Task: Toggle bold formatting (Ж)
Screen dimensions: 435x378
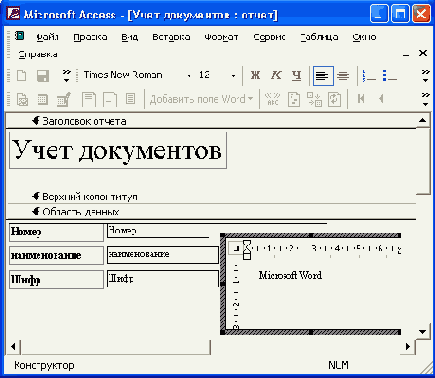Action: pyautogui.click(x=255, y=75)
